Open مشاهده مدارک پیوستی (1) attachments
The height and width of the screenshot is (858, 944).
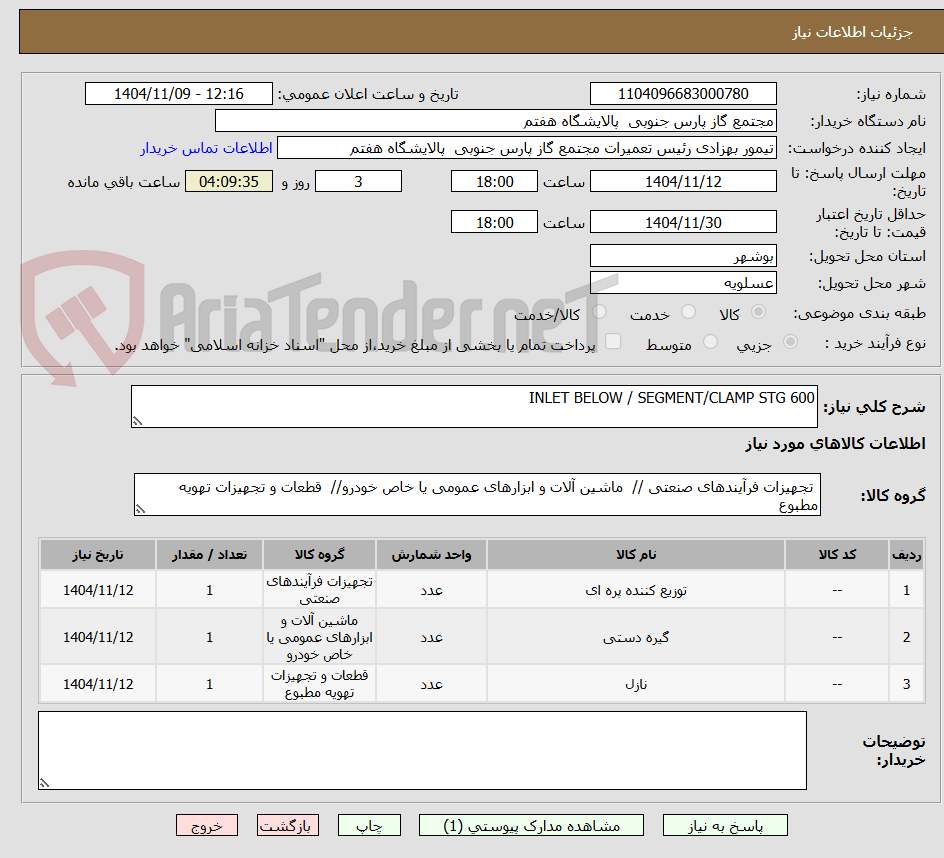point(531,825)
